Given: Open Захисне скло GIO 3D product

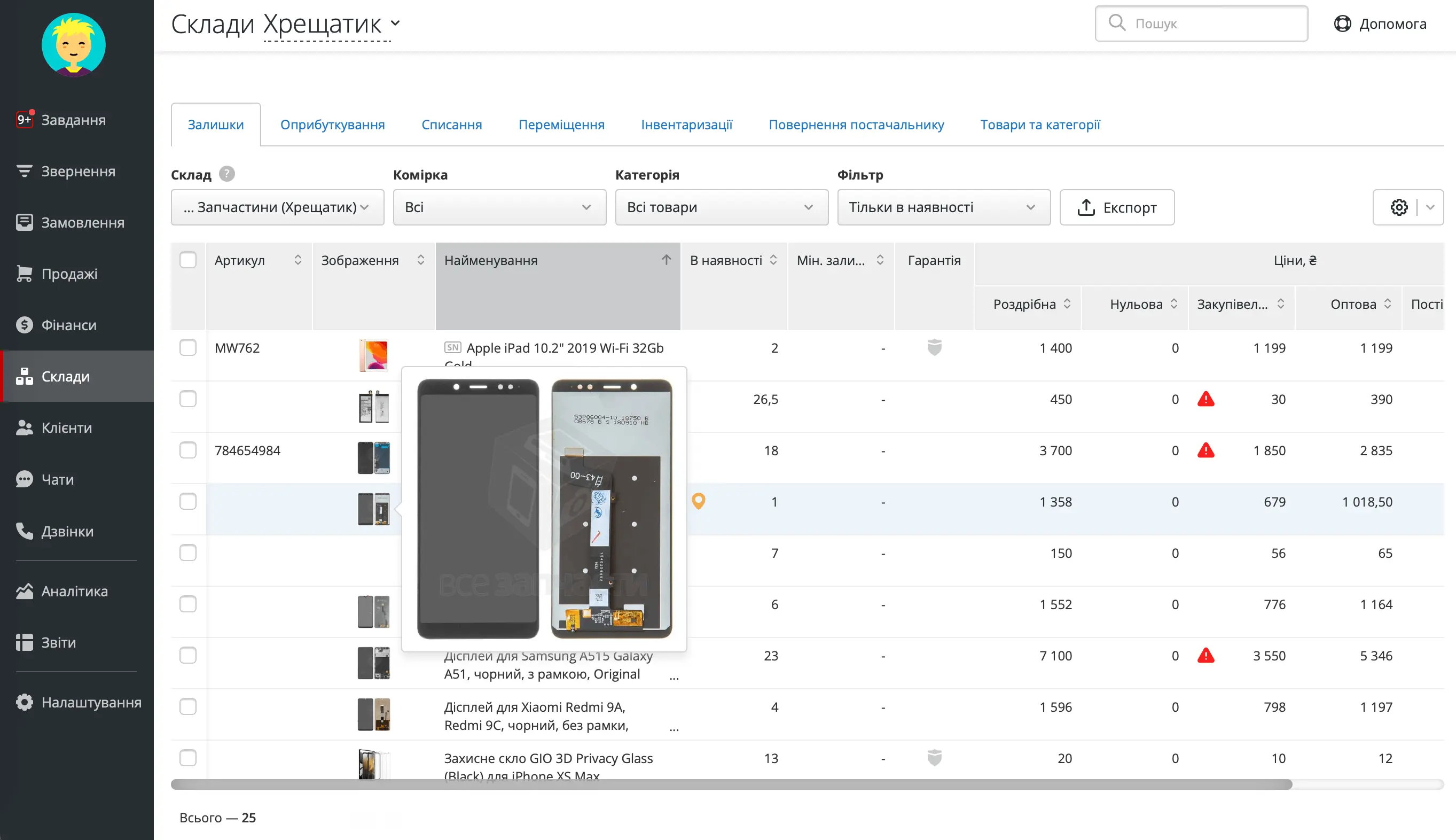Looking at the screenshot, I should (x=548, y=767).
